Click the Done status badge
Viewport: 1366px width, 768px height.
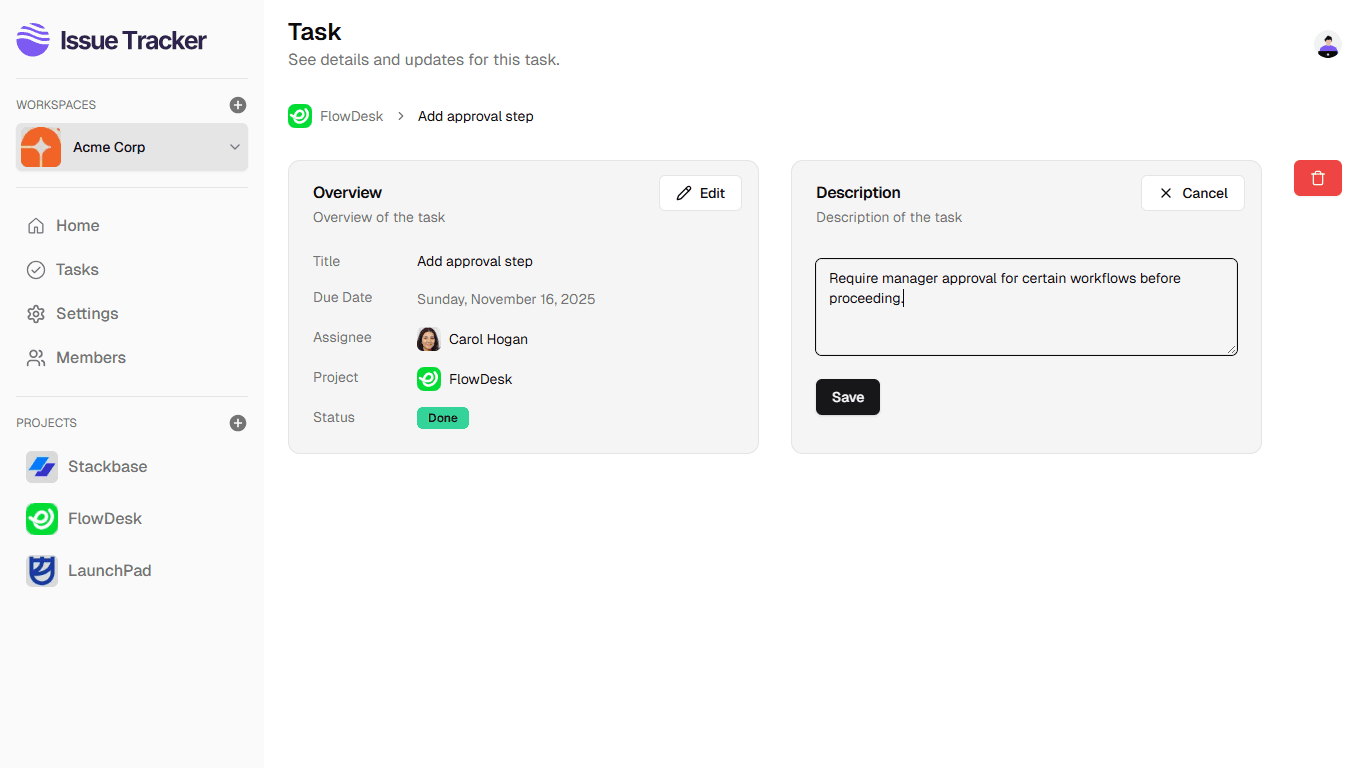(x=442, y=418)
